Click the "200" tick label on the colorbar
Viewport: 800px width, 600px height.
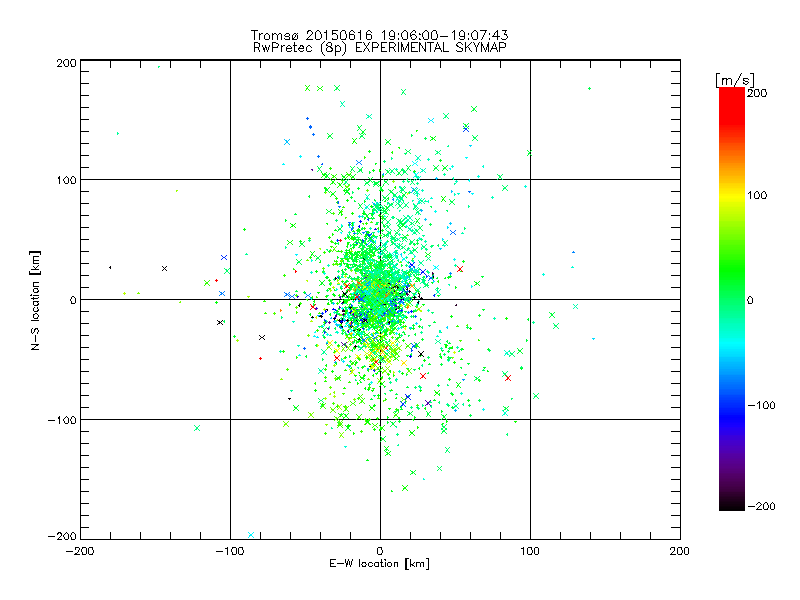click(x=757, y=93)
